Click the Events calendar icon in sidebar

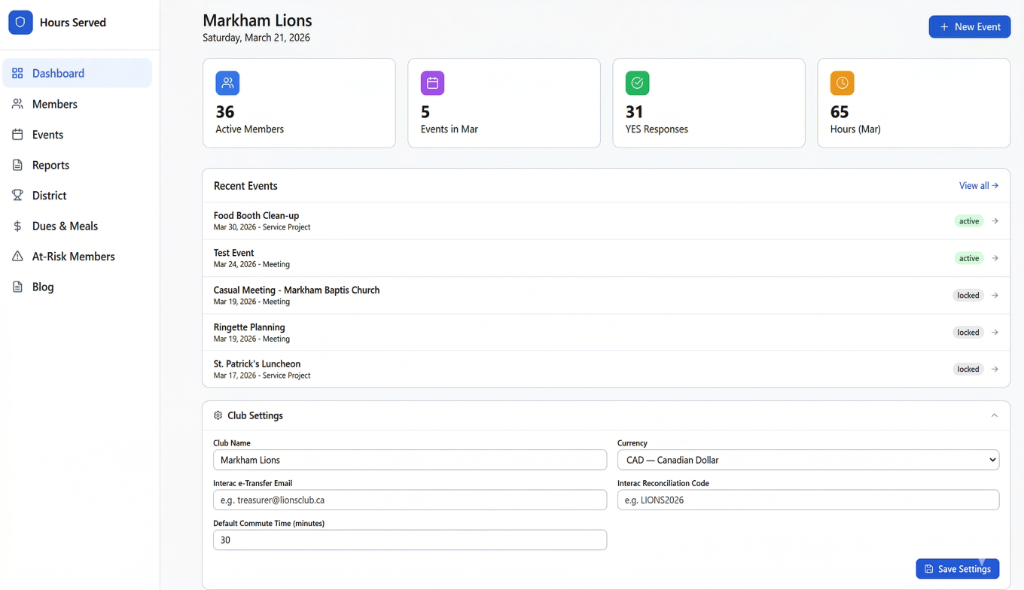18,135
